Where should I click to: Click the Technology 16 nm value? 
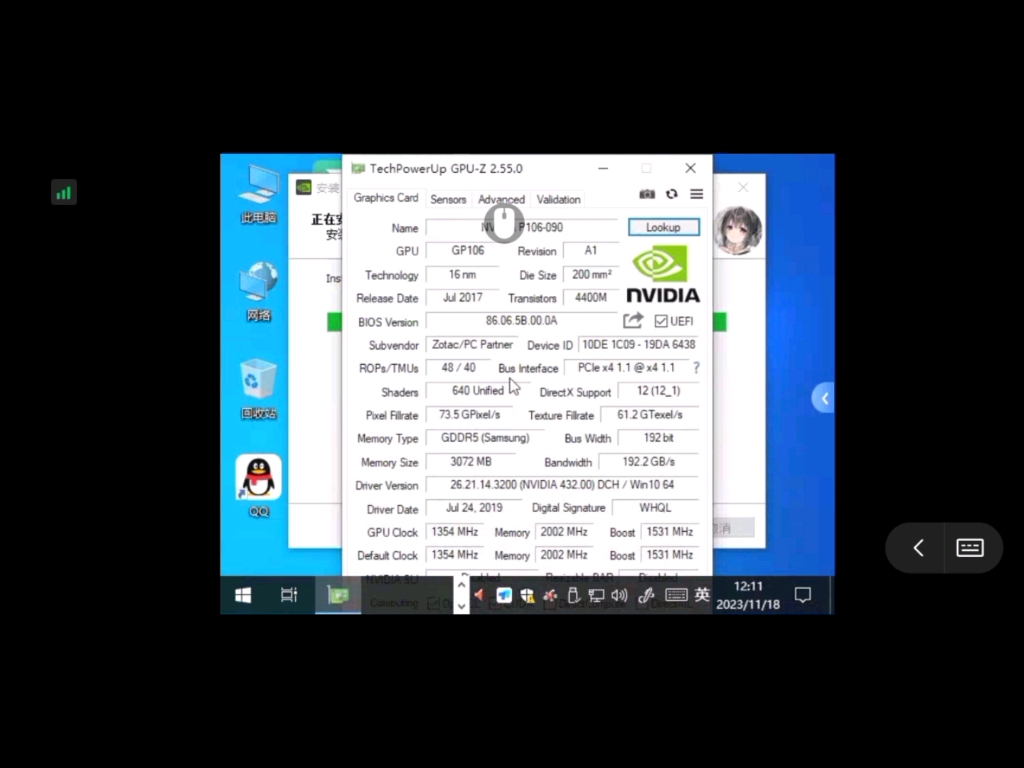tap(462, 275)
